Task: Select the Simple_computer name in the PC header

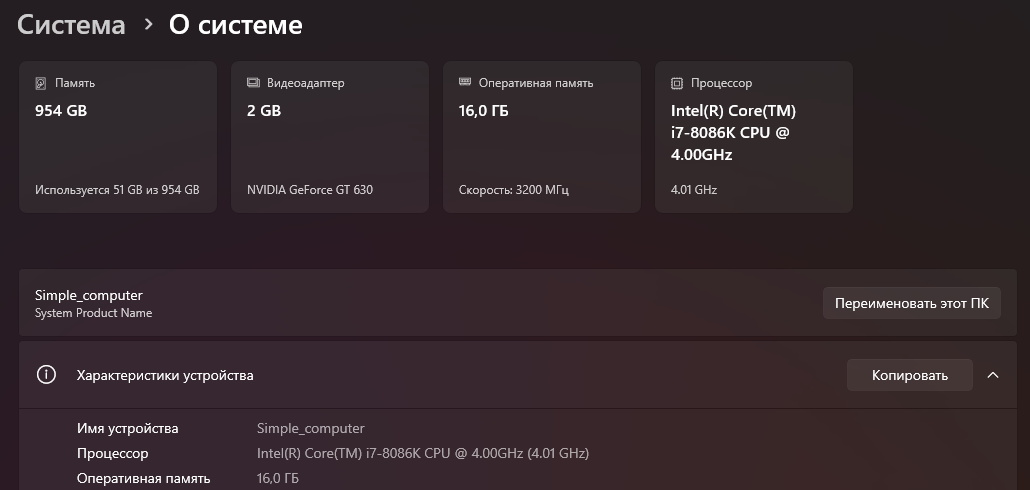Action: click(x=89, y=296)
